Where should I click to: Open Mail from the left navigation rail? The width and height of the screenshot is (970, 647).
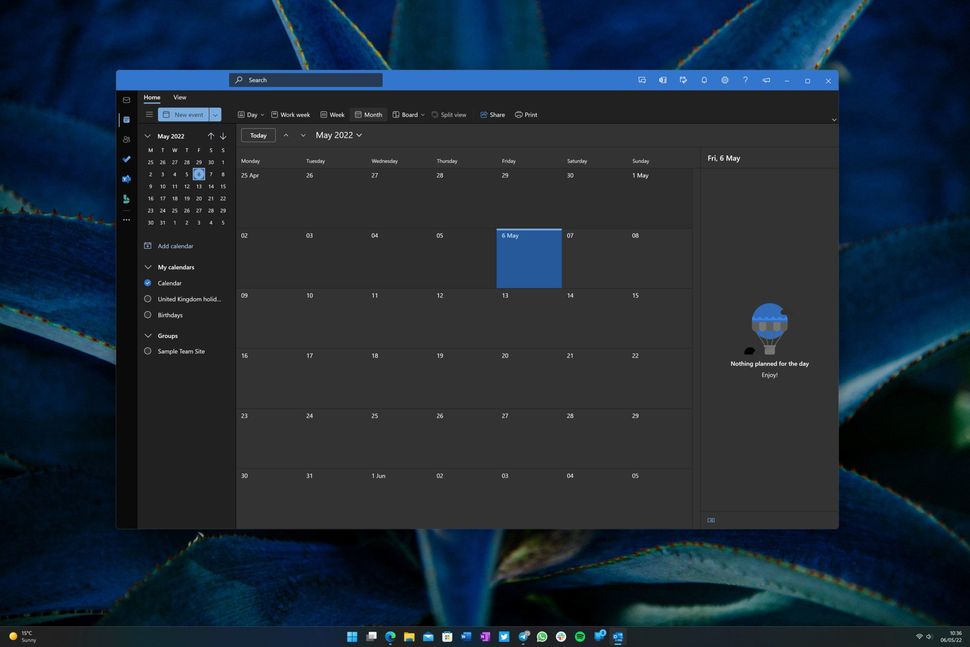pyautogui.click(x=126, y=99)
